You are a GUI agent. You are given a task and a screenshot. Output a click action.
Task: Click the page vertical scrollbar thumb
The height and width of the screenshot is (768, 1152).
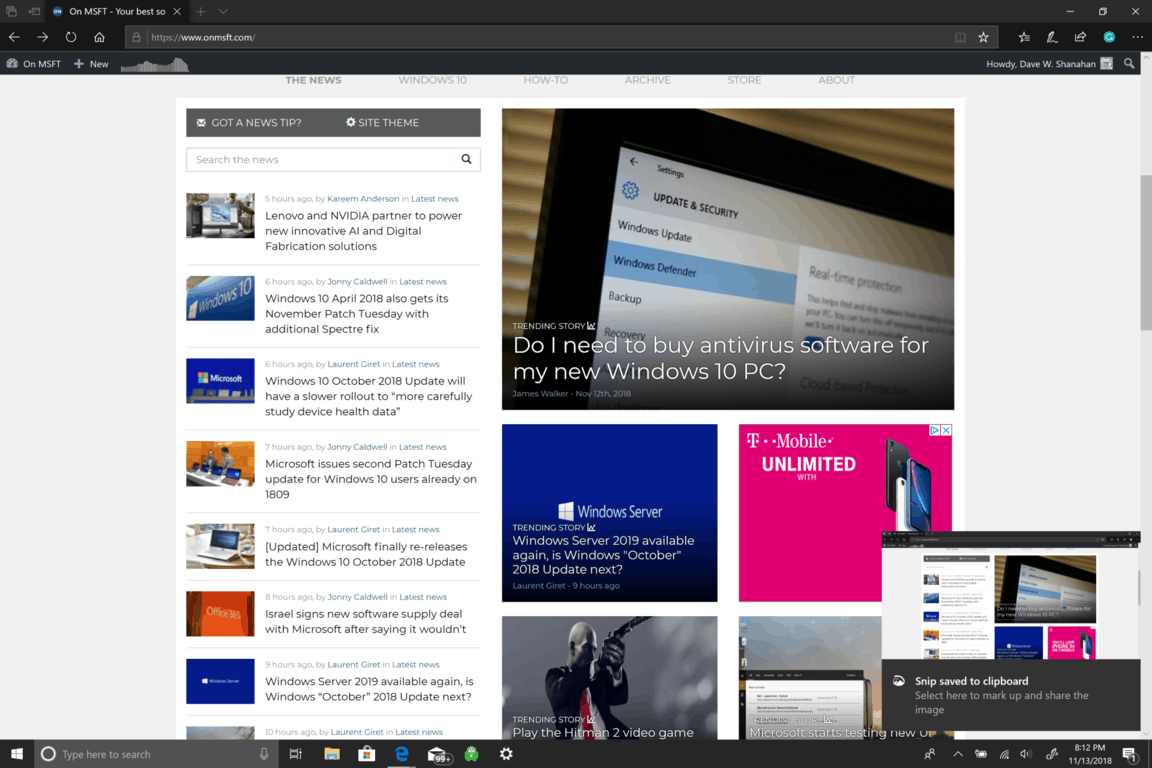tap(1145, 250)
